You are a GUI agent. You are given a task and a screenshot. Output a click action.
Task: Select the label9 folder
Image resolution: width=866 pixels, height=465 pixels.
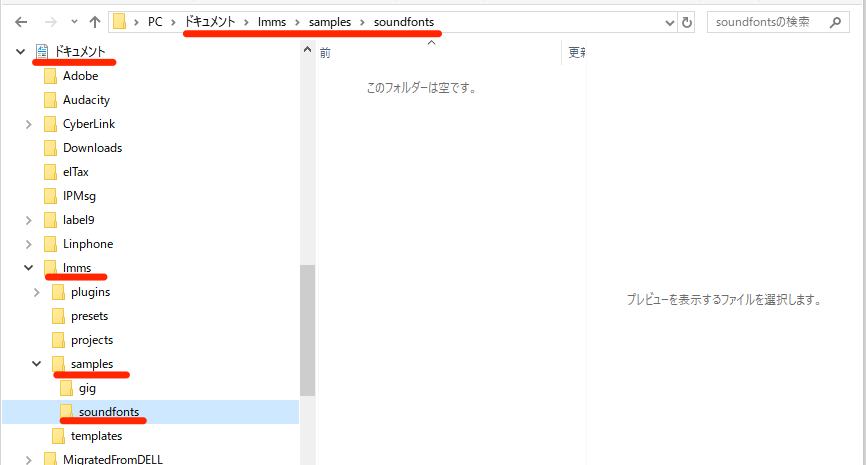[78, 220]
